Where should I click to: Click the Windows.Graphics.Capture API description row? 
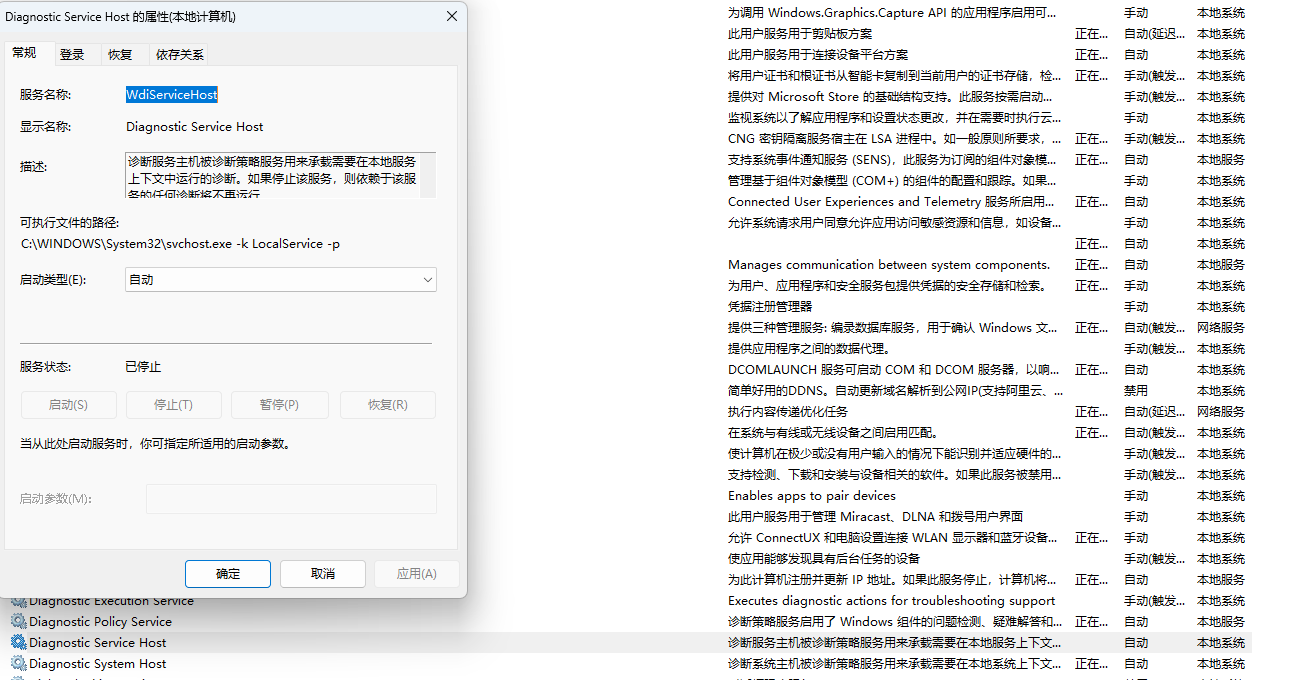pyautogui.click(x=892, y=13)
